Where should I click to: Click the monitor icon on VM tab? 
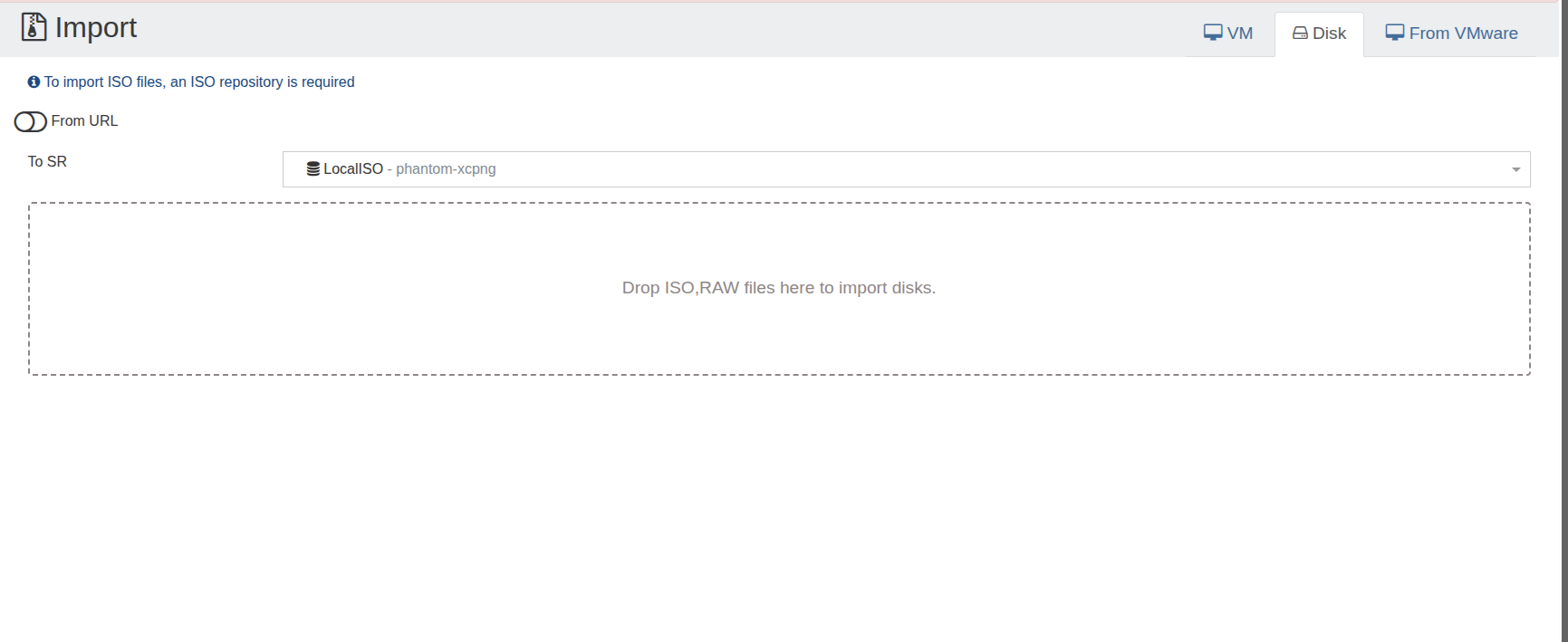coord(1212,33)
